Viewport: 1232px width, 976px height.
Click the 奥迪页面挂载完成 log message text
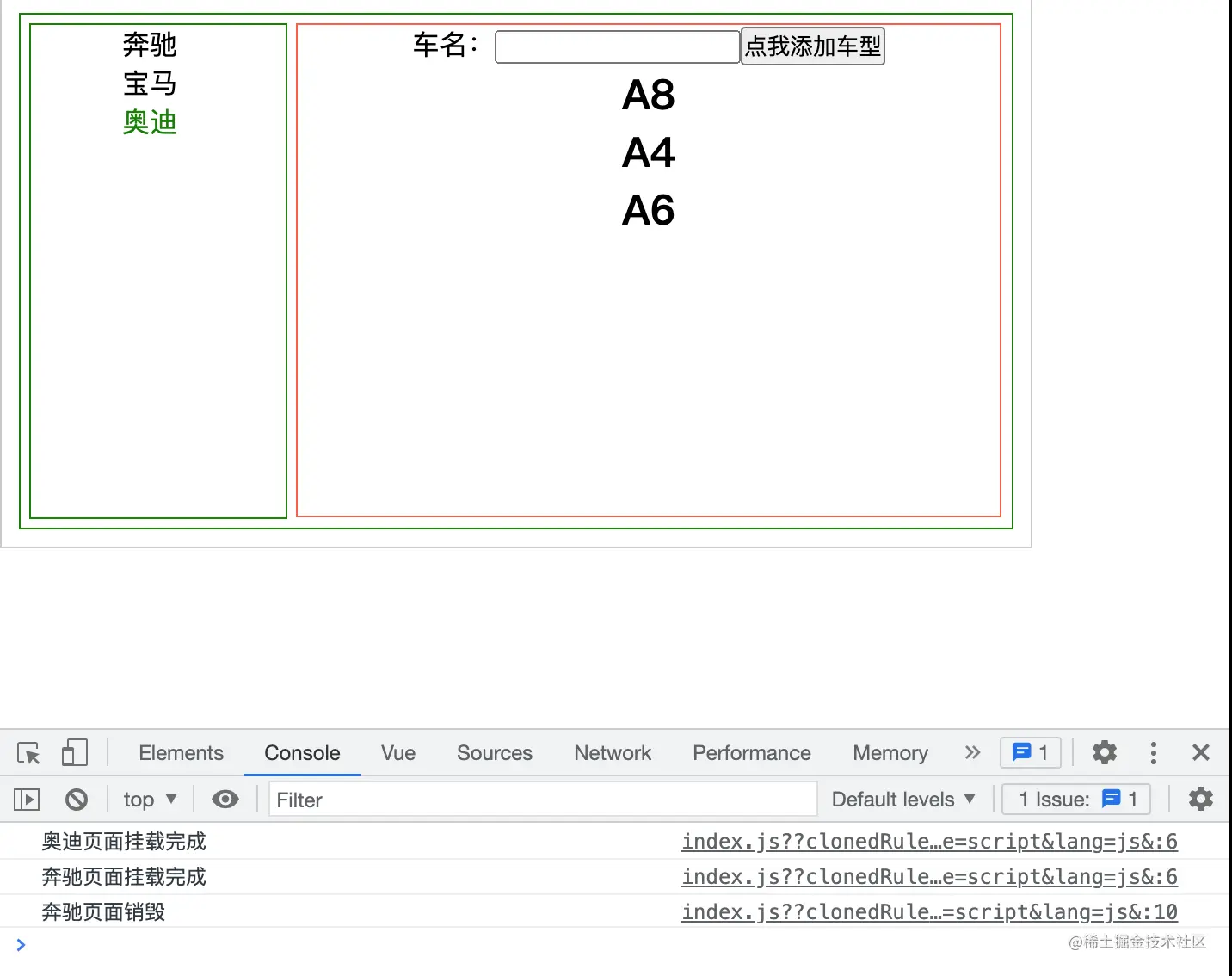[124, 842]
